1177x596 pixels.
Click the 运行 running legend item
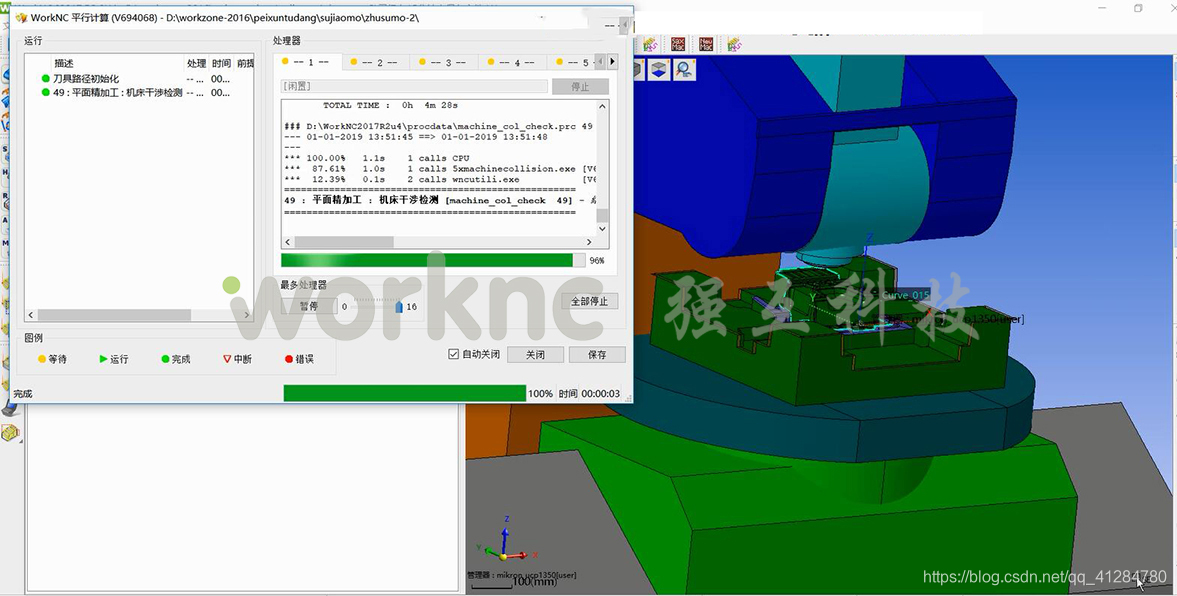point(113,359)
